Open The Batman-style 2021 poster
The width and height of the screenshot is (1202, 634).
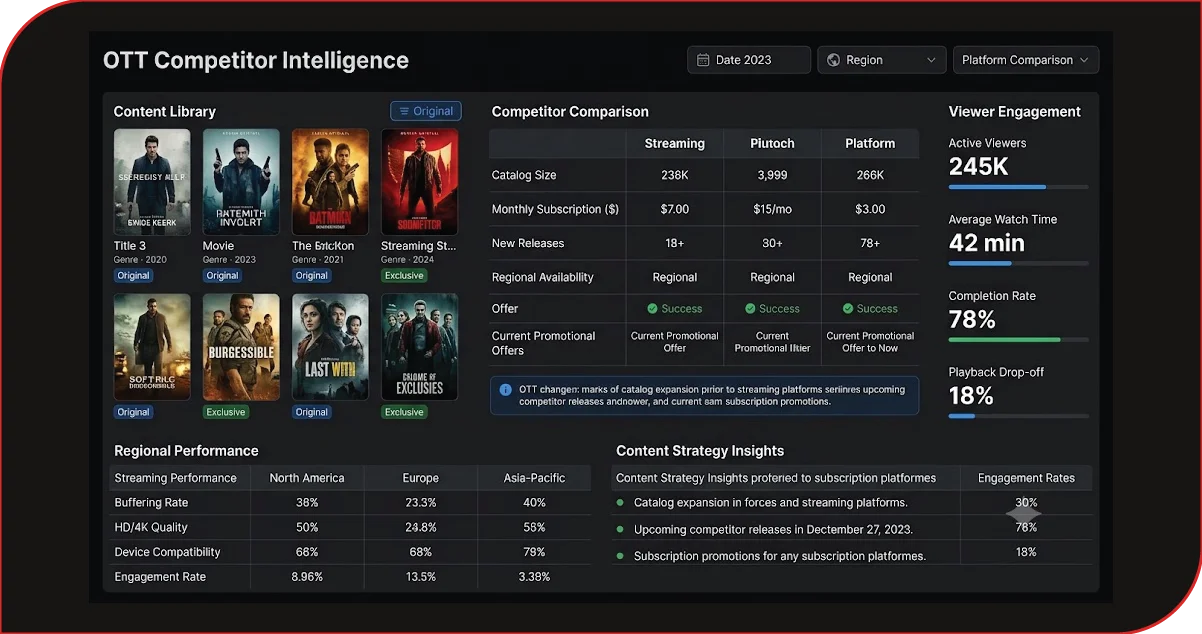click(x=330, y=182)
